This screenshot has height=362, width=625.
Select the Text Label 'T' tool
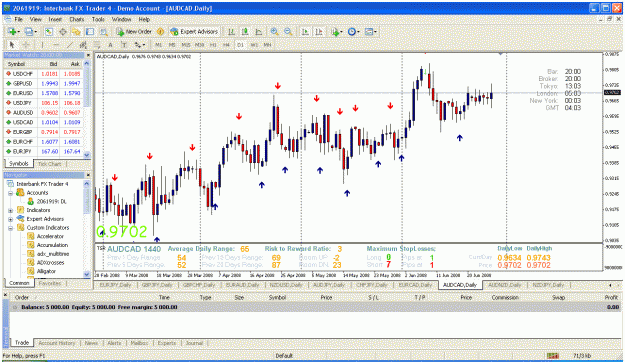pos(124,45)
